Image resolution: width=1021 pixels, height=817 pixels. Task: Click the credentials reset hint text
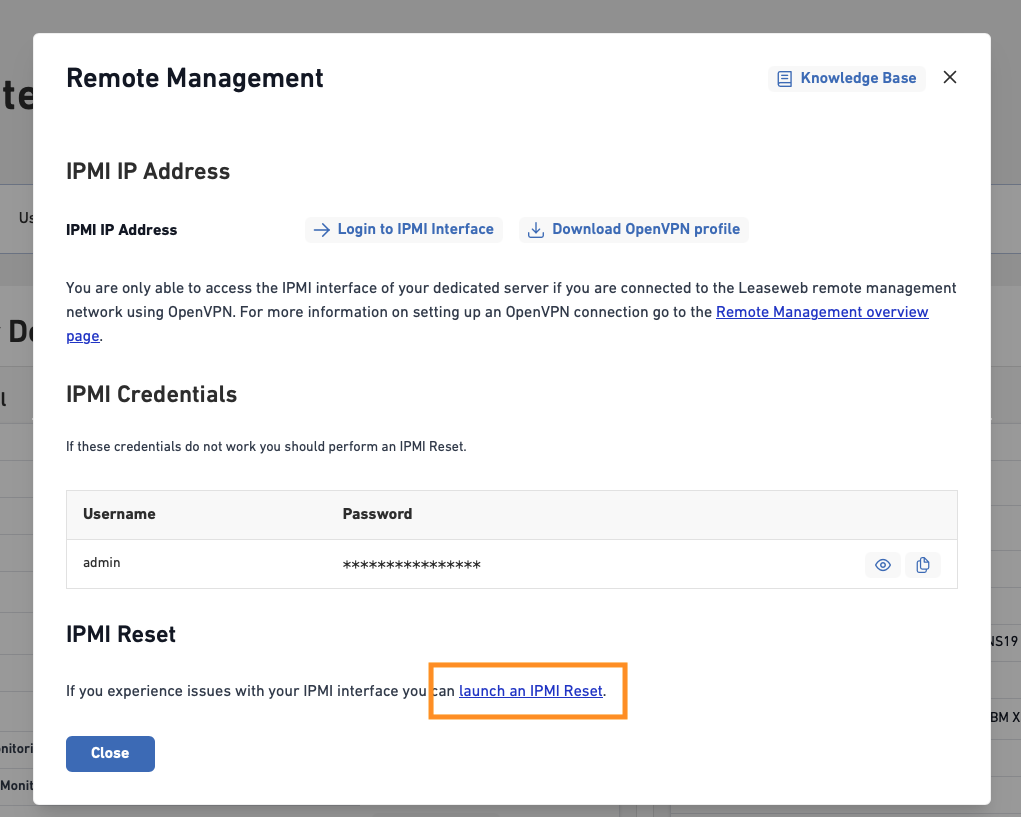coord(266,447)
